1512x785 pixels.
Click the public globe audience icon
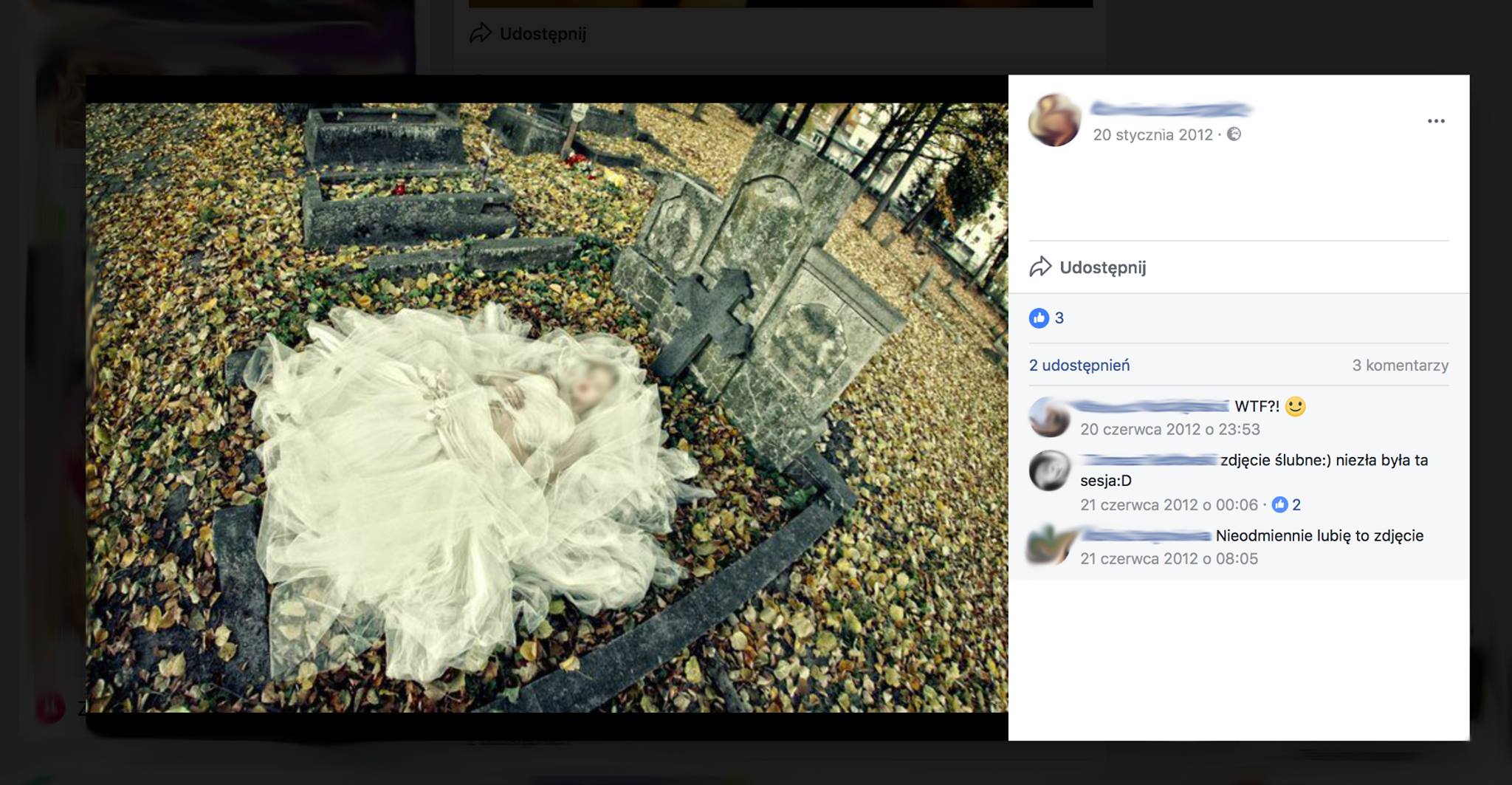pos(1234,134)
